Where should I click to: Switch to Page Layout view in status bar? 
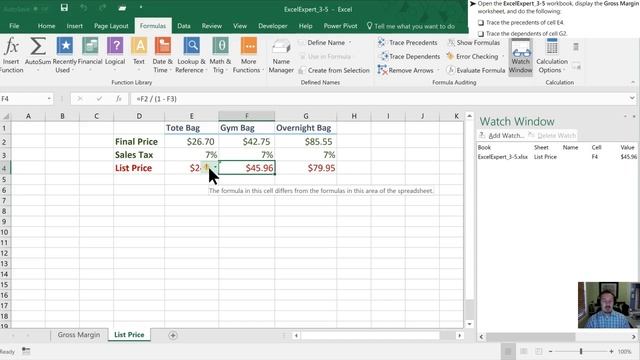pos(524,351)
